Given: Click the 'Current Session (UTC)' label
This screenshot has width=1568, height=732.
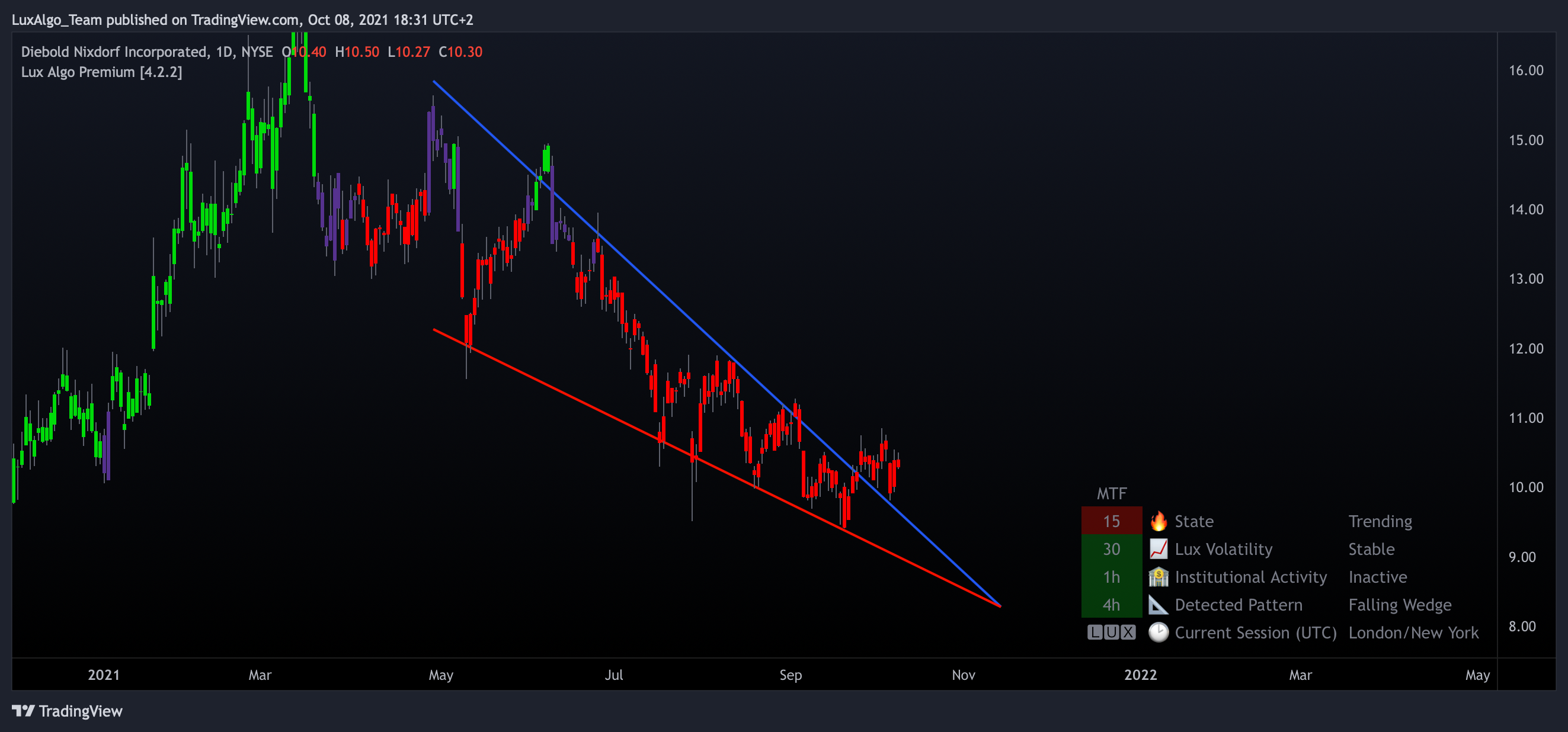Looking at the screenshot, I should pyautogui.click(x=1255, y=633).
